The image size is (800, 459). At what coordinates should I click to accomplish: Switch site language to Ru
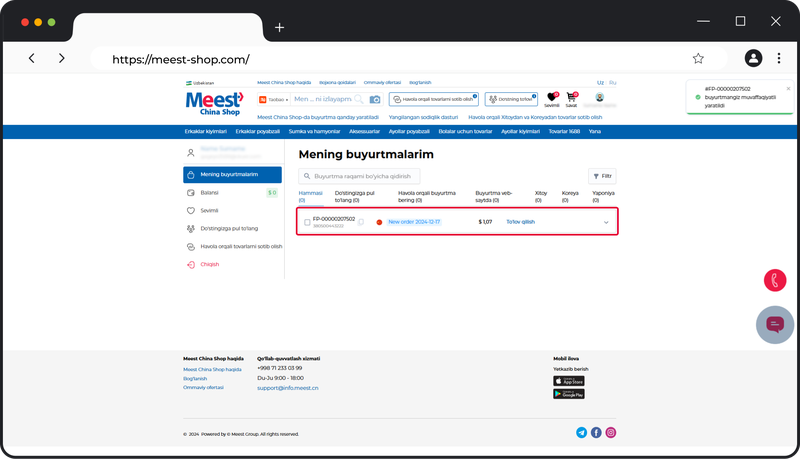click(x=613, y=82)
